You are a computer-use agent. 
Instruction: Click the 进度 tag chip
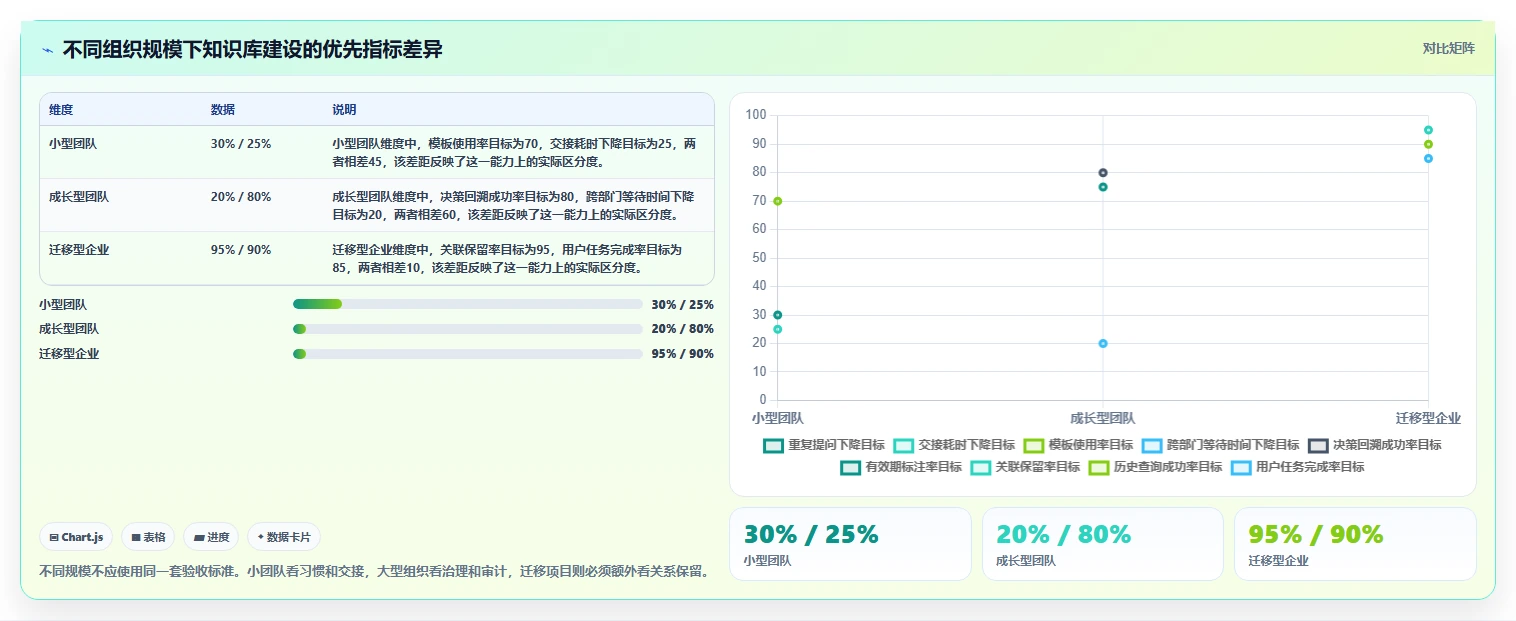(x=211, y=537)
